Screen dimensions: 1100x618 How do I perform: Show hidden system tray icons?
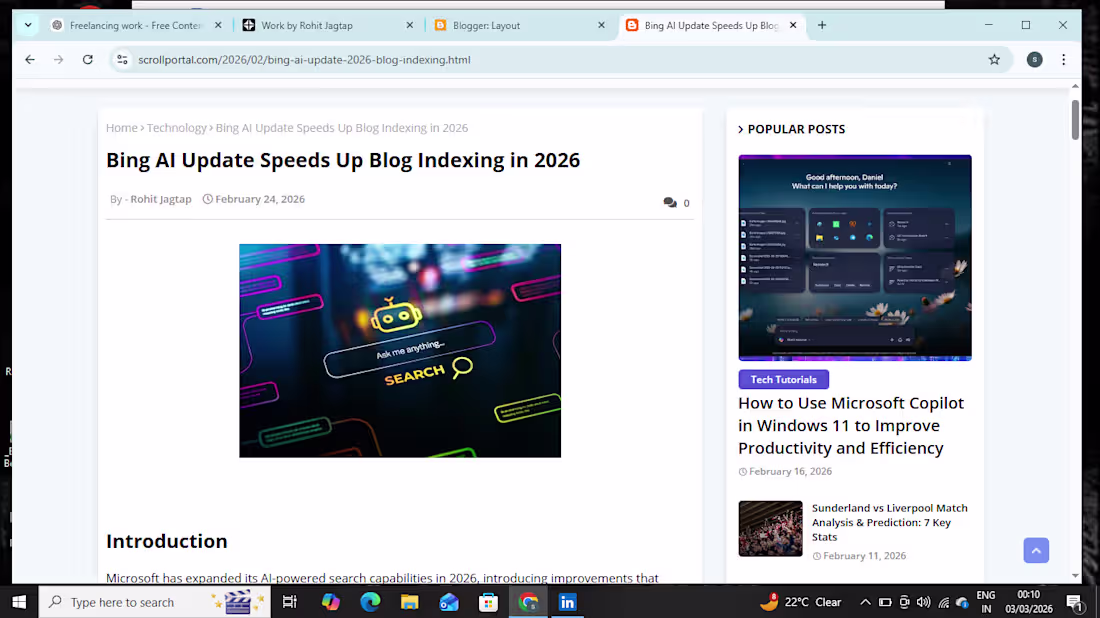865,602
